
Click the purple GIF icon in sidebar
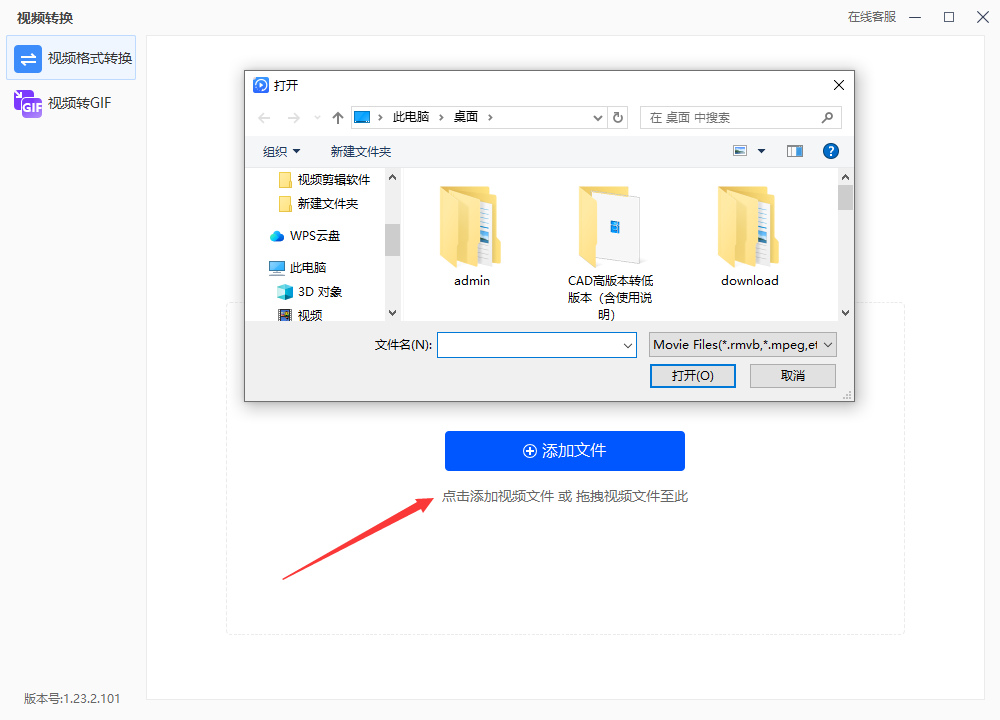[x=28, y=103]
